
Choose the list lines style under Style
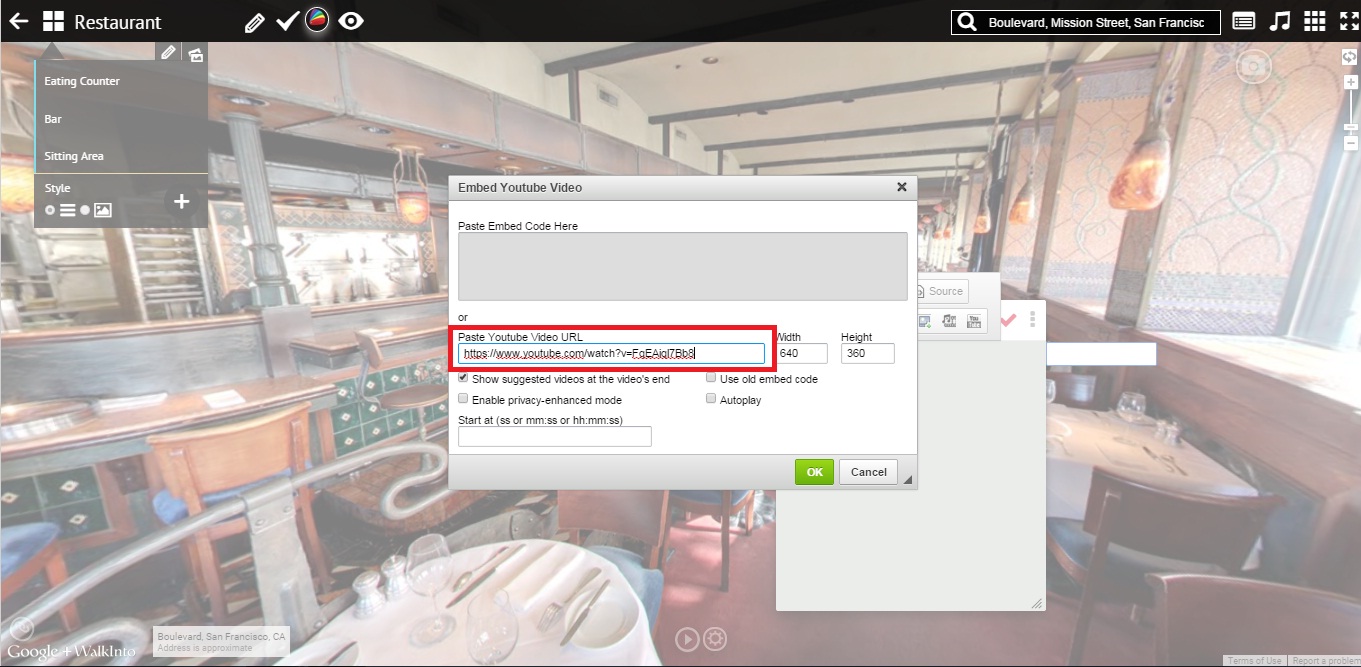click(67, 210)
